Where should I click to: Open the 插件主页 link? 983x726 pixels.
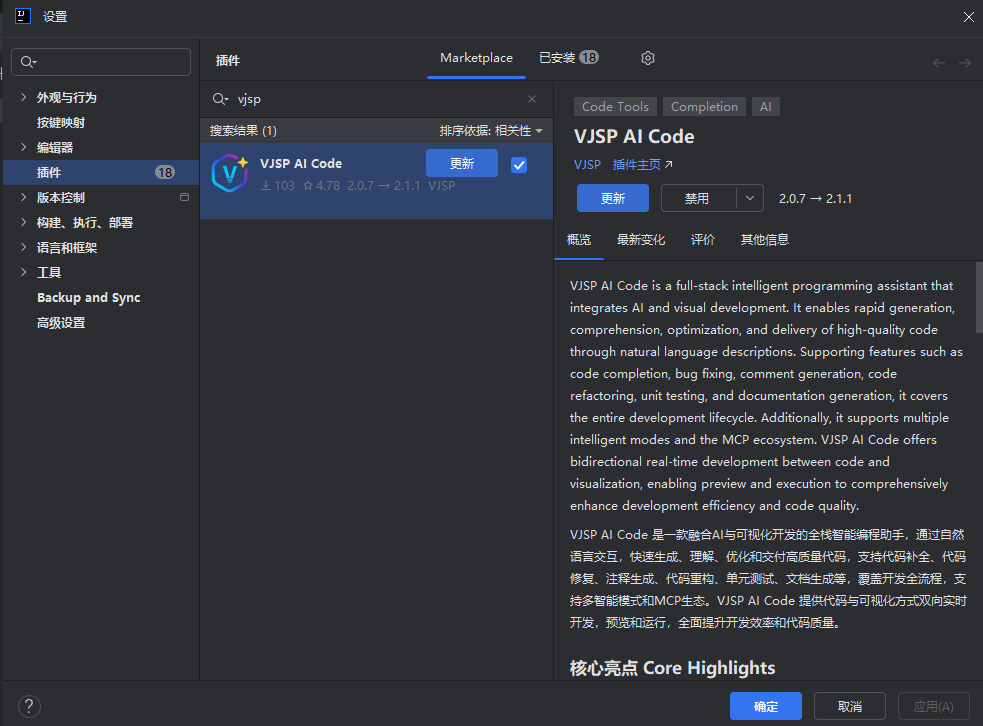(x=642, y=165)
